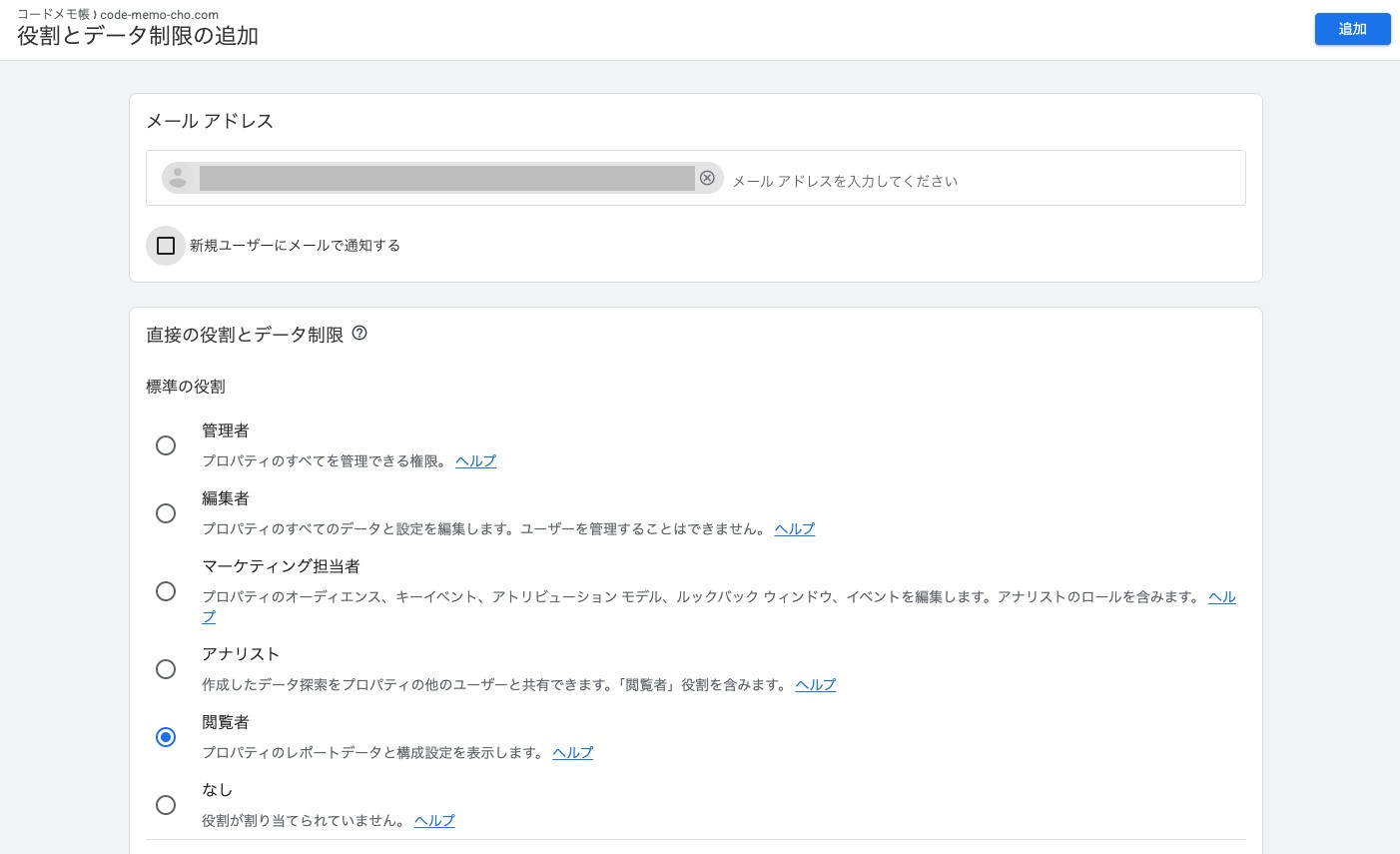
Task: Open ヘルプ link for マーケティング担当者 role
Action: [1222, 597]
